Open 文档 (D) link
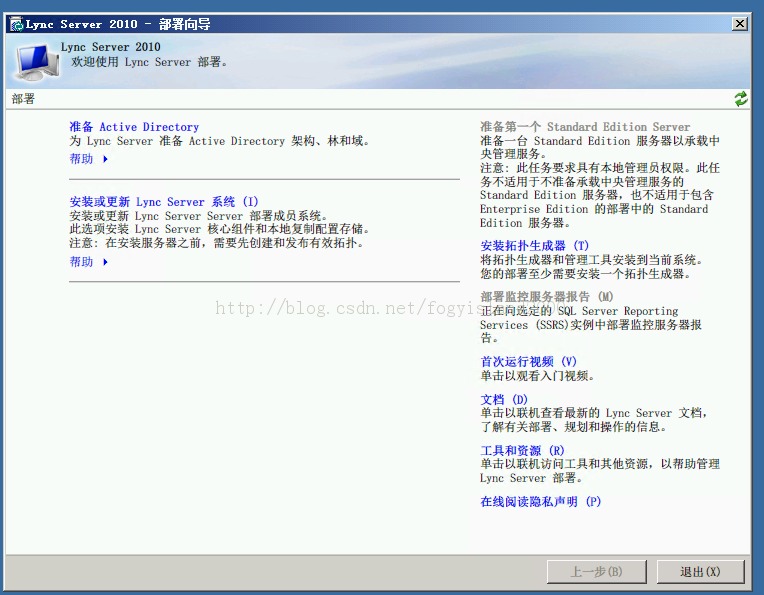This screenshot has width=764, height=595. coord(504,400)
